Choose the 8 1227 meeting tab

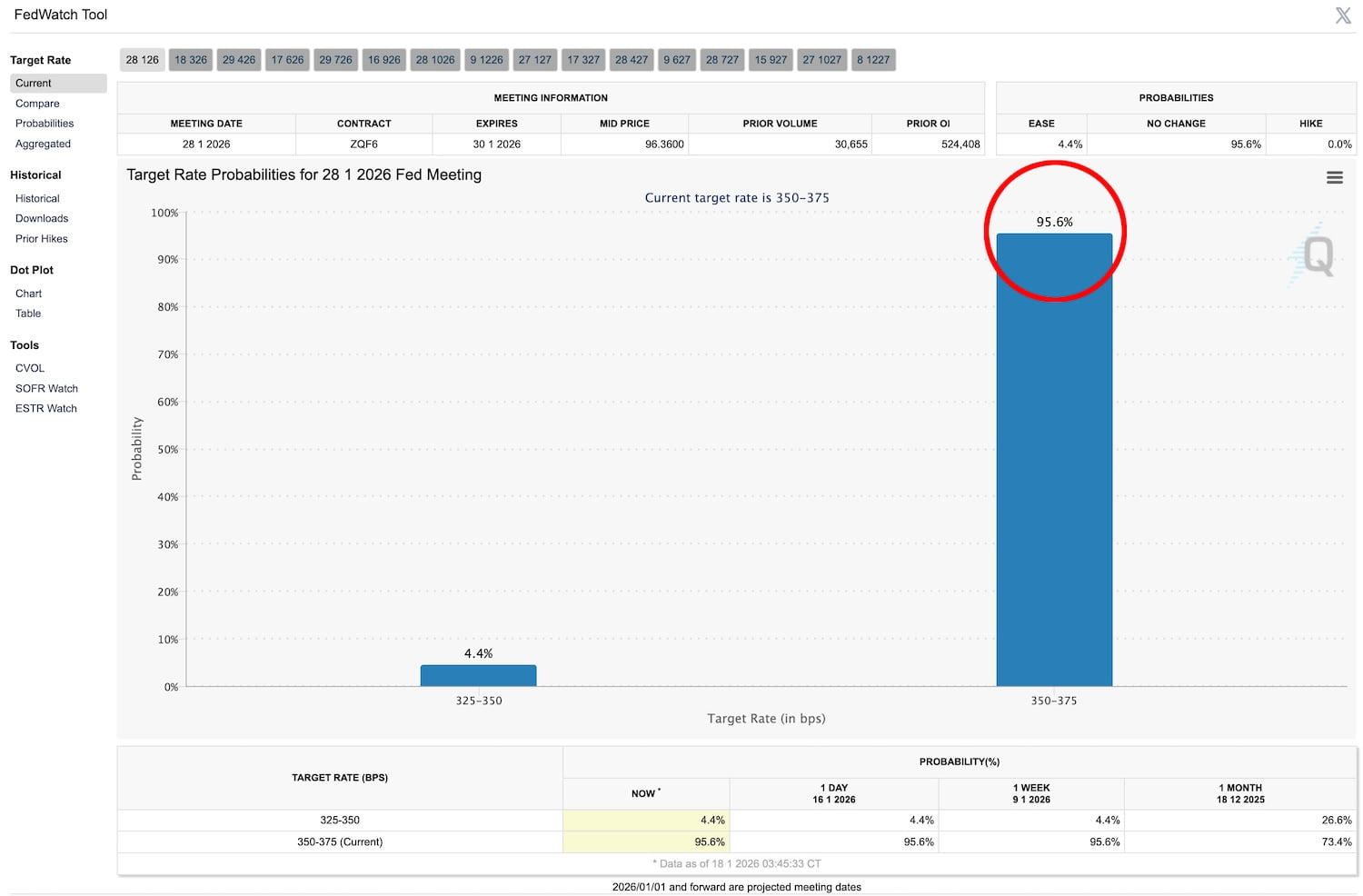coord(873,60)
